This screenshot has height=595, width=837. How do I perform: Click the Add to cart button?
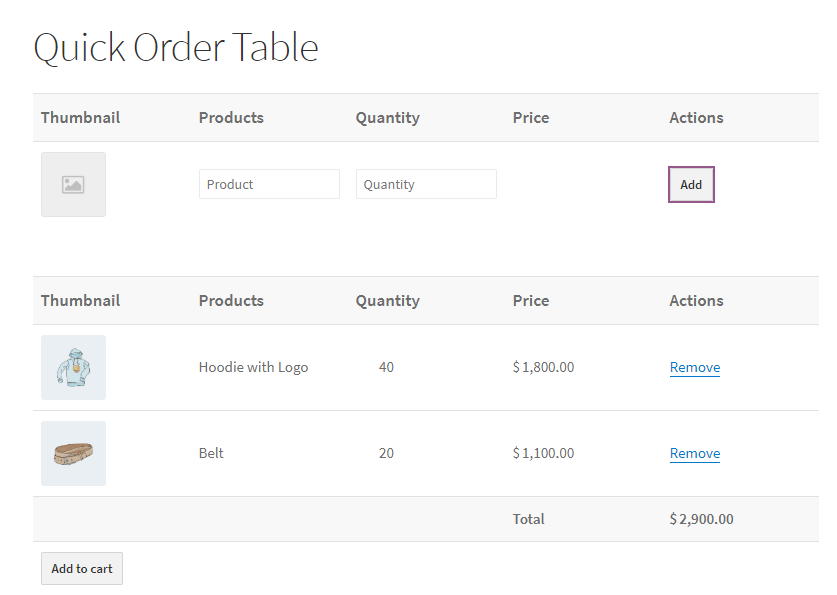pos(82,569)
